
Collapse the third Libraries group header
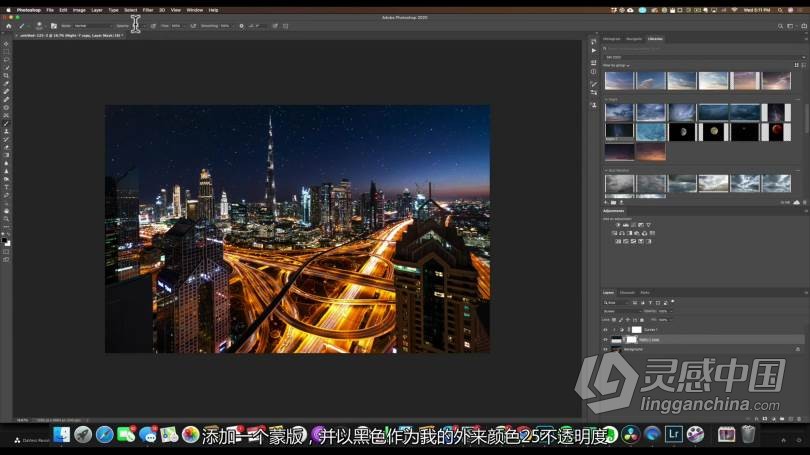point(606,170)
